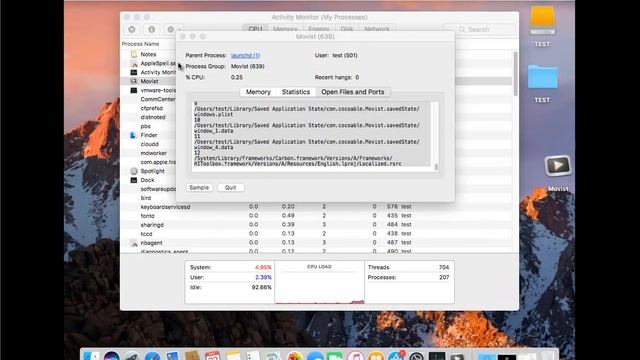The width and height of the screenshot is (640, 360).
Task: Select the cloudd process row
Action: point(150,144)
